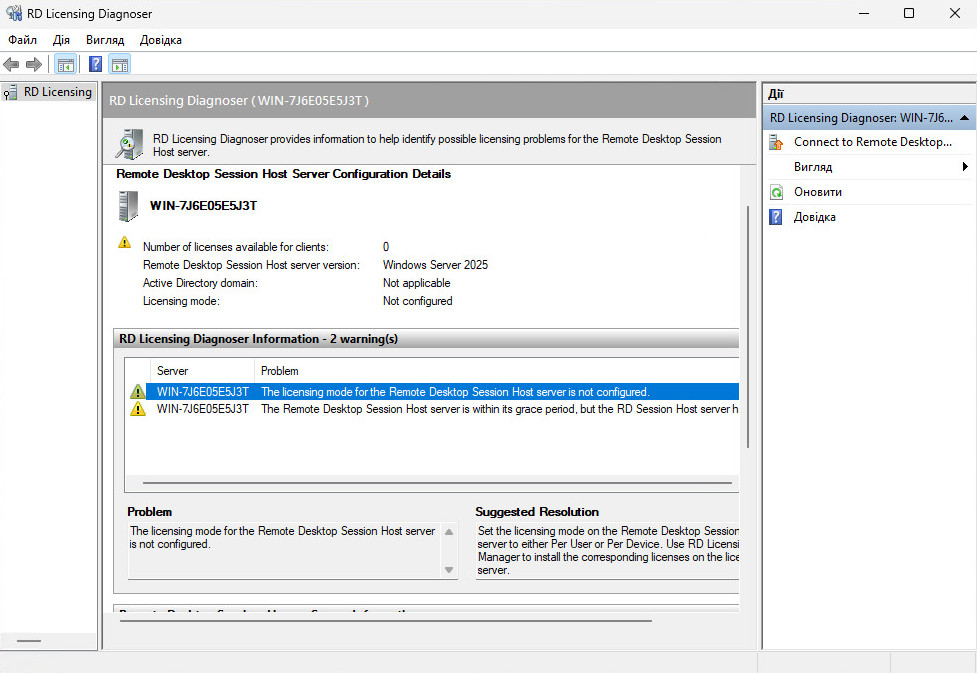Click the RD Licensing Diagnoser Information header
The image size is (977, 673).
pos(426,339)
